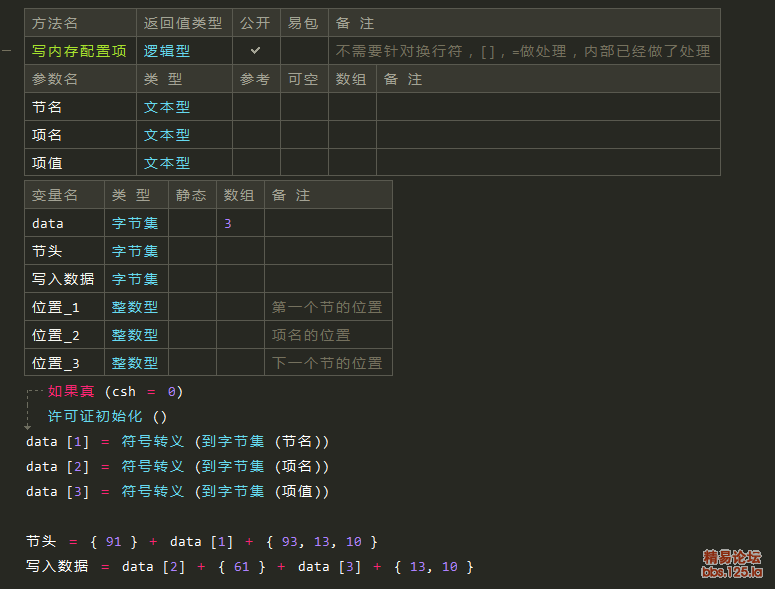Click 写入数据 at the start of its assignment

click(57, 566)
